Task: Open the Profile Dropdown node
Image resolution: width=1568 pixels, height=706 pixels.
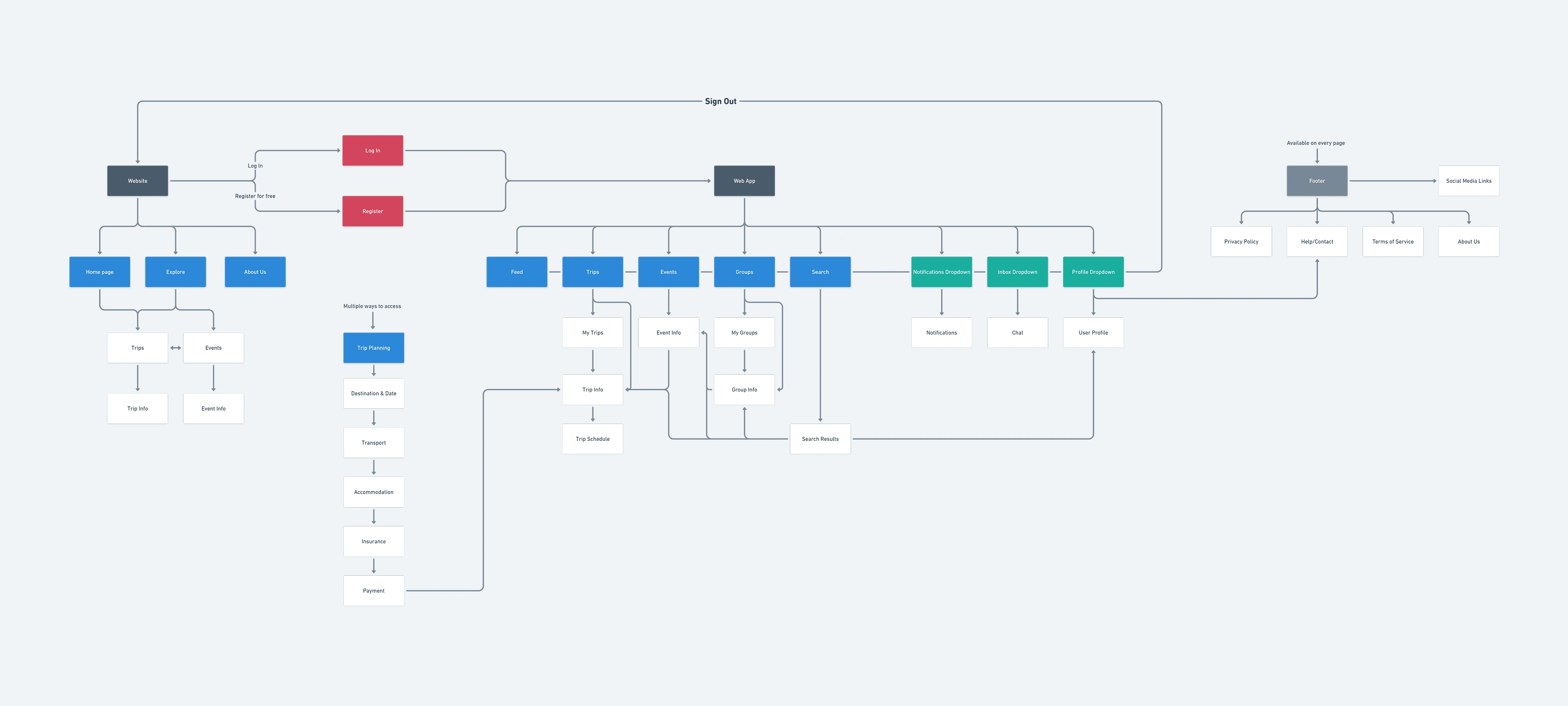Action: [x=1093, y=271]
